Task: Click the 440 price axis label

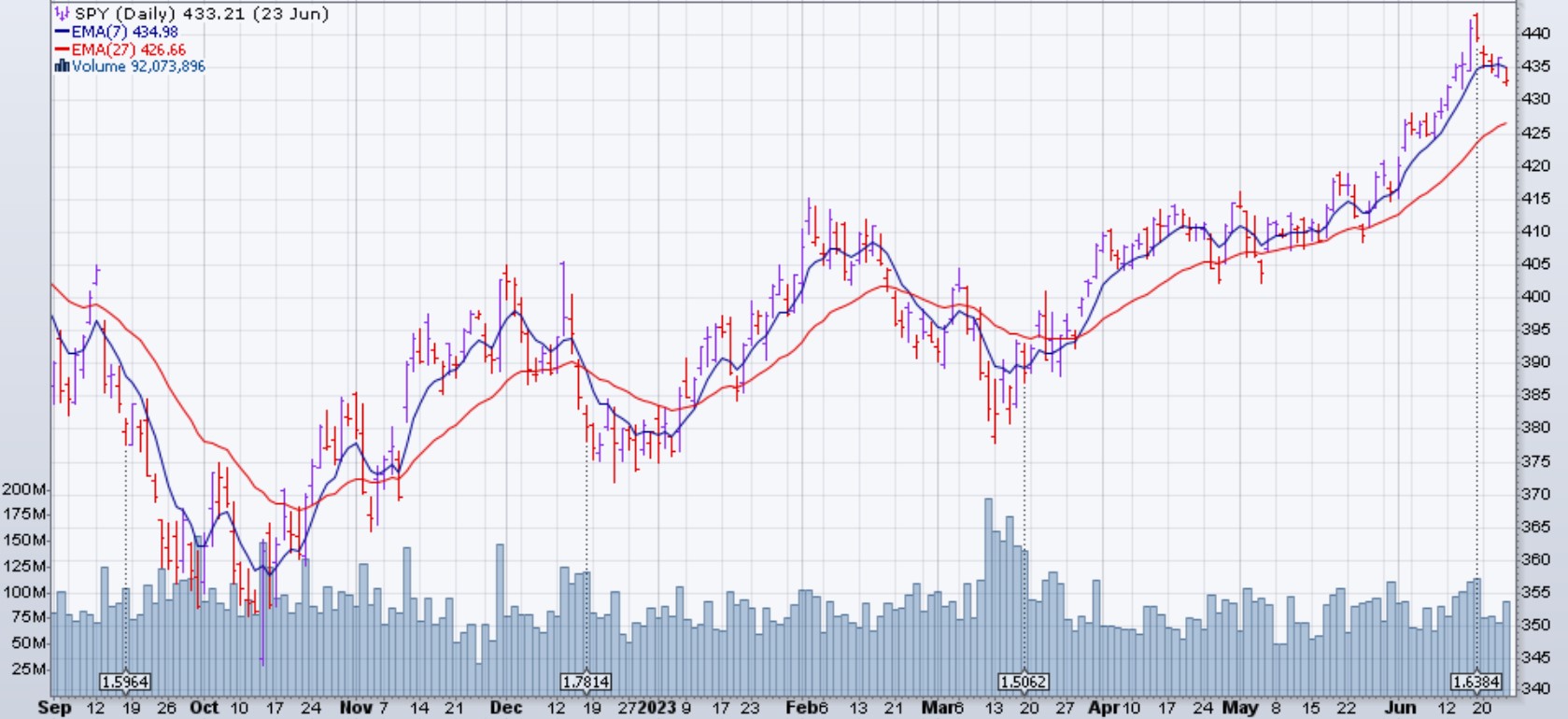Action: pos(1535,34)
